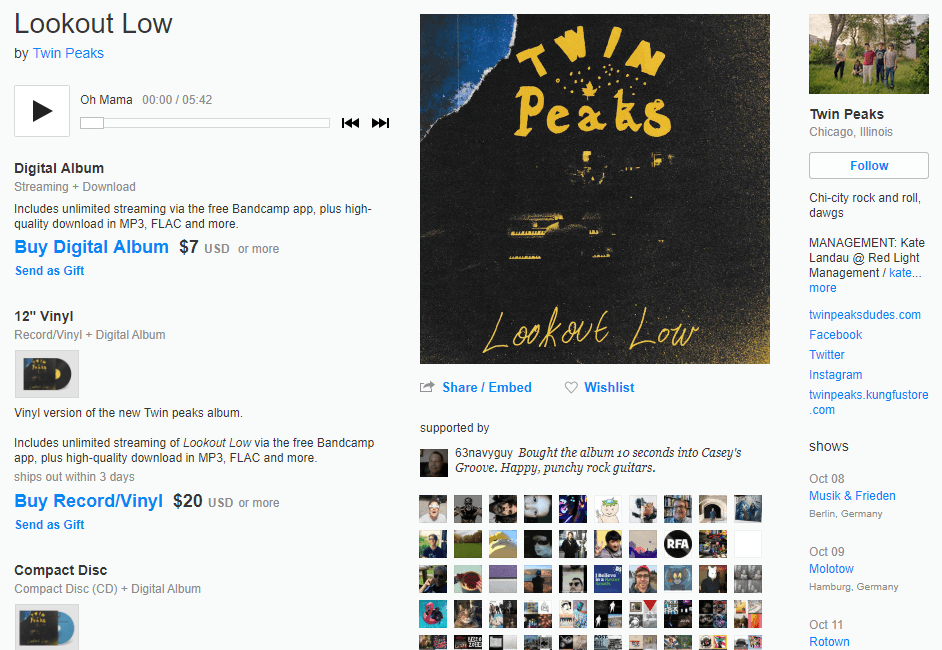Play the track Oh Mama
This screenshot has width=942, height=650.
click(x=42, y=111)
